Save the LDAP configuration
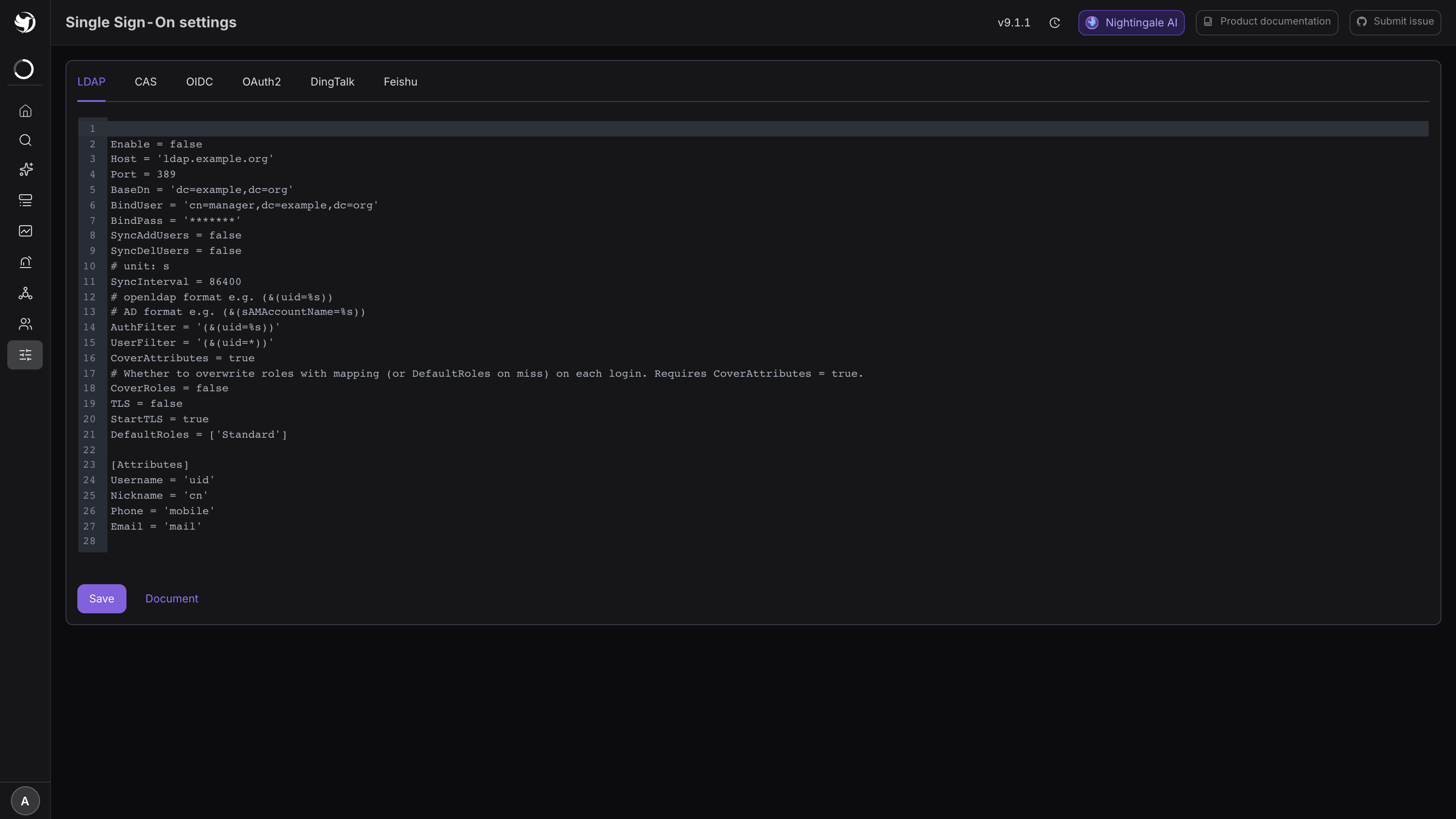 click(102, 599)
